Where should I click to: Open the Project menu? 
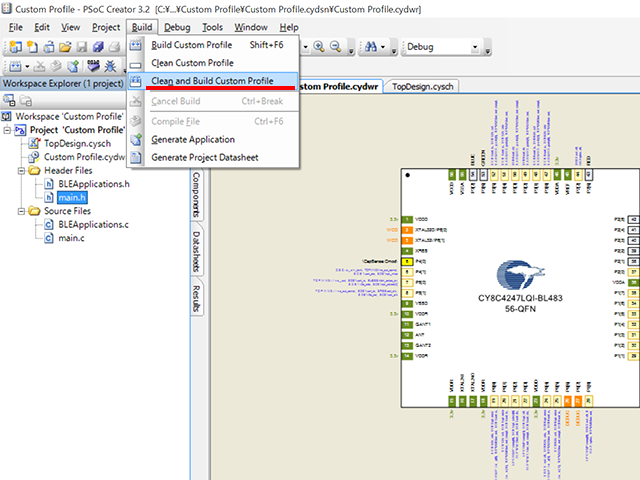coord(106,27)
